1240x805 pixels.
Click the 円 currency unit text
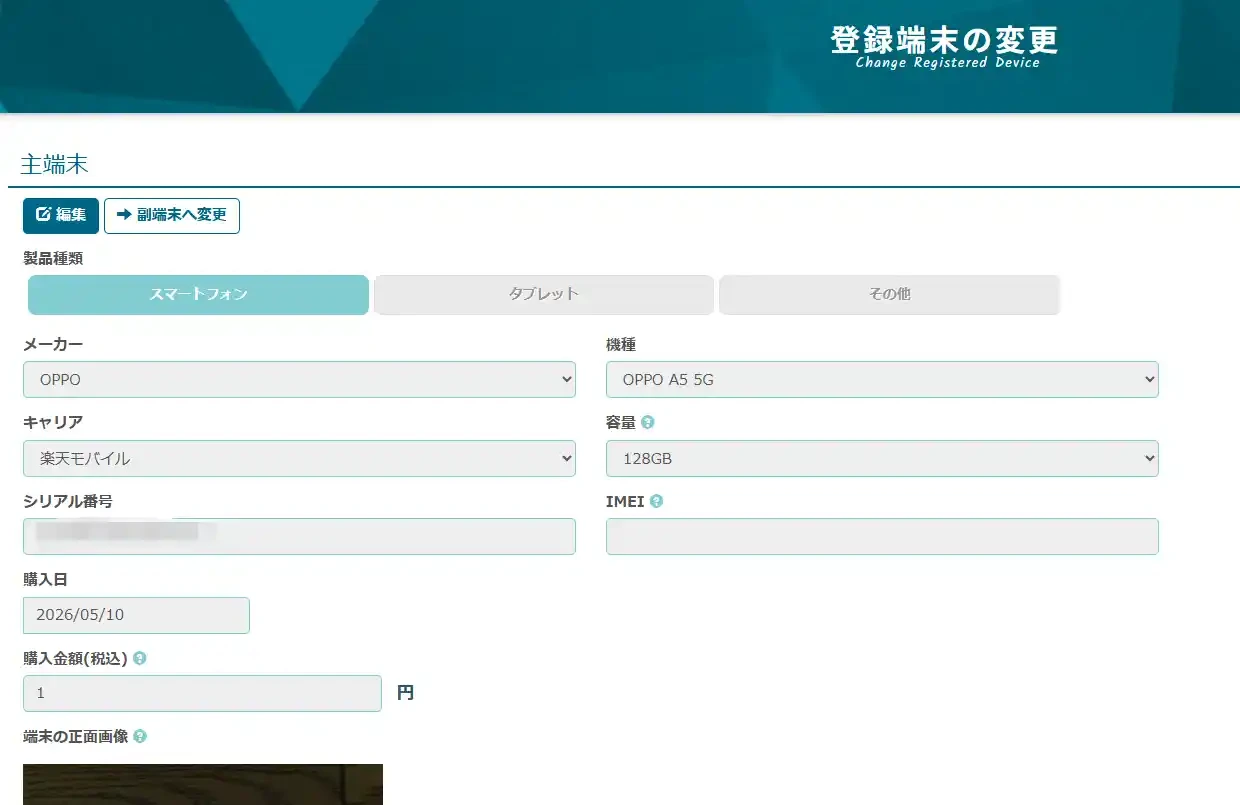pyautogui.click(x=405, y=693)
